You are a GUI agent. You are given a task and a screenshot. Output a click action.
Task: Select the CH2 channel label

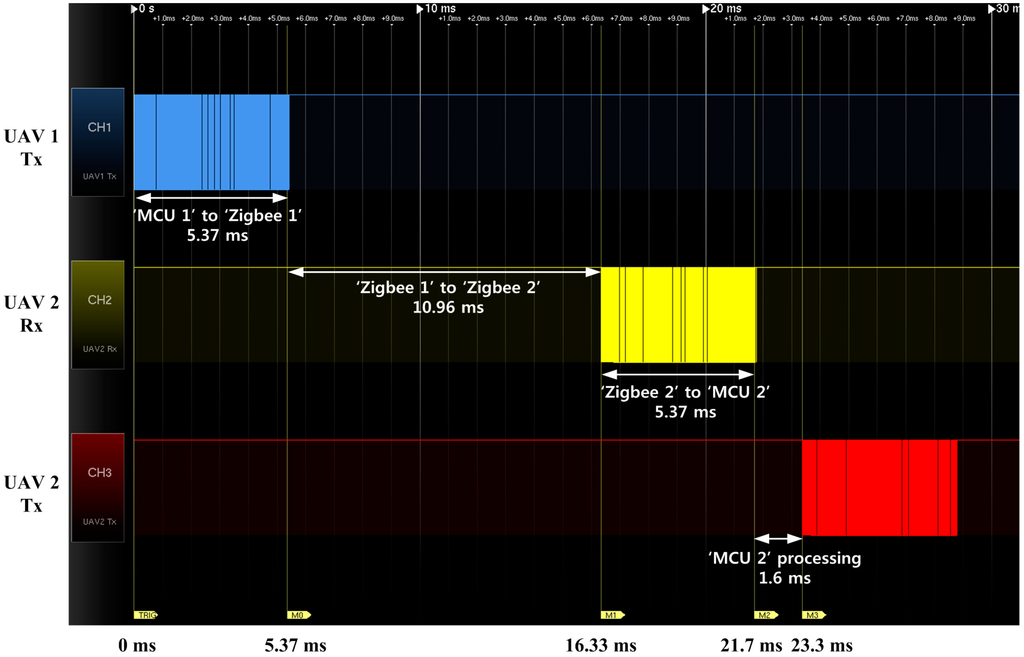(99, 300)
